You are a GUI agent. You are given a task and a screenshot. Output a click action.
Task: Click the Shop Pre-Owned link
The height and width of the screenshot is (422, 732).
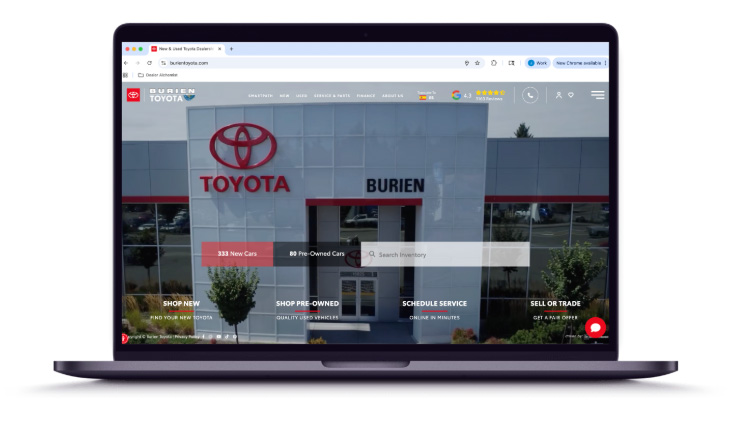click(307, 303)
